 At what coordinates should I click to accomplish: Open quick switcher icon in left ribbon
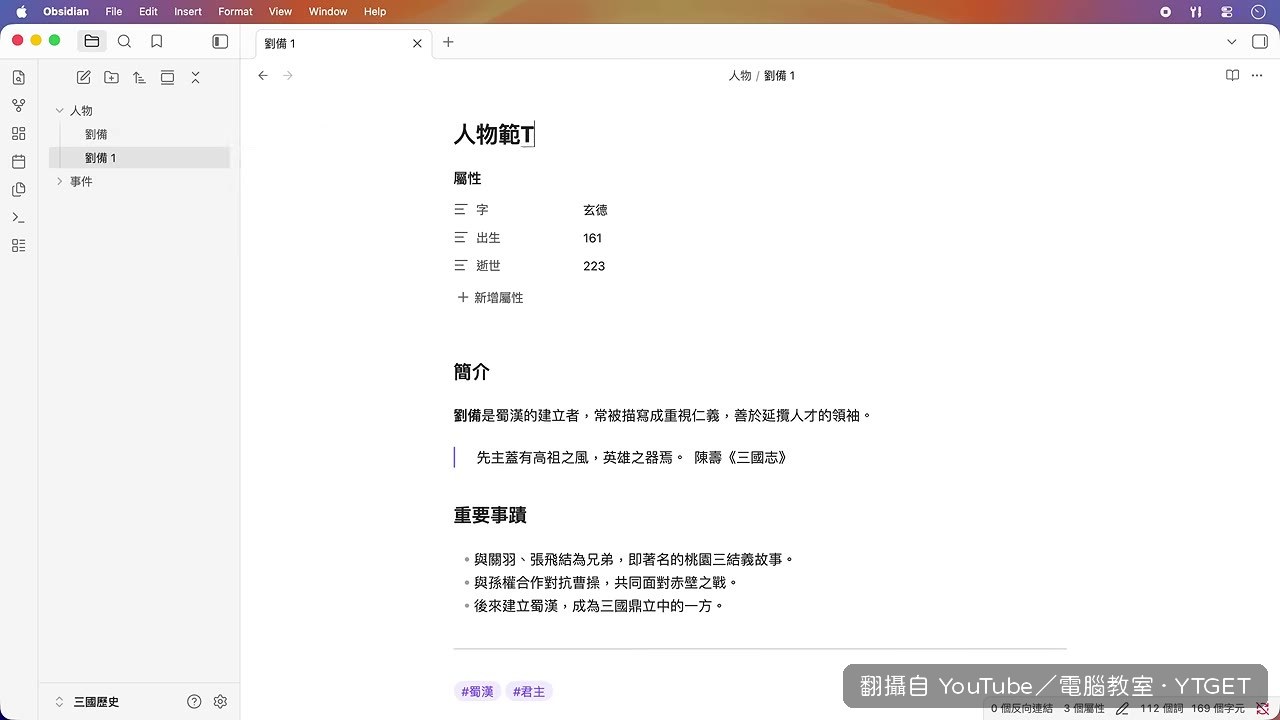point(18,77)
